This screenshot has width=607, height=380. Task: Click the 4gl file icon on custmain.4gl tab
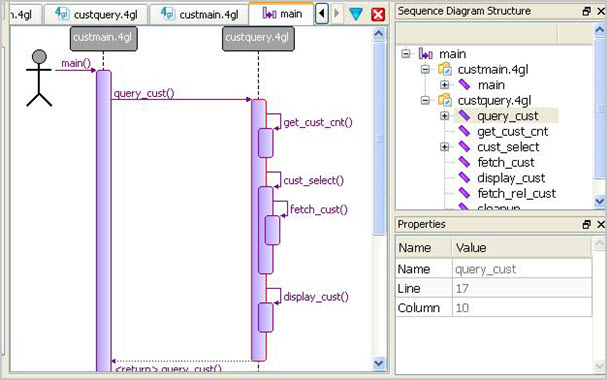pos(168,14)
